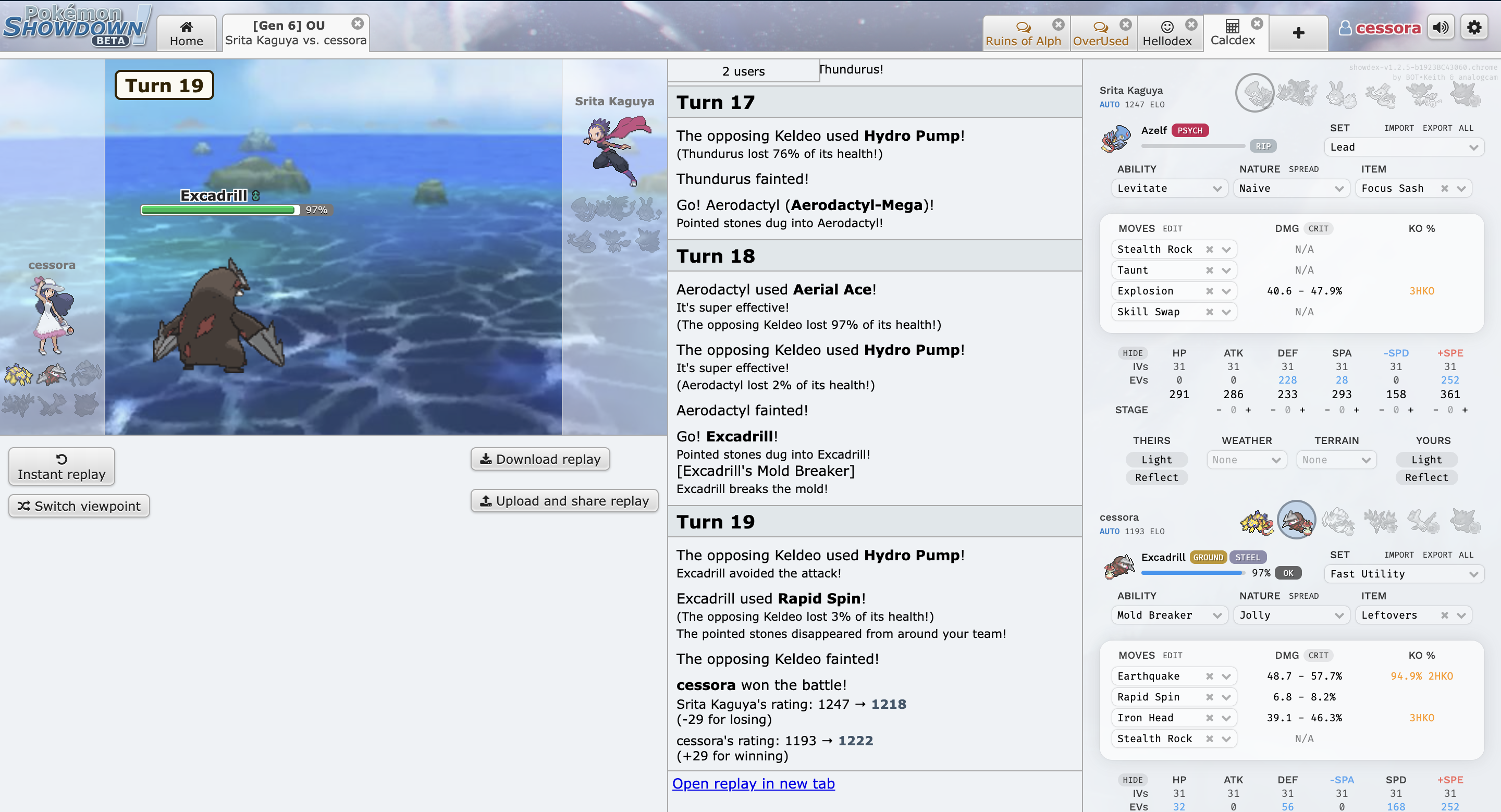The width and height of the screenshot is (1501, 812).
Task: Toggle THEIRS Reflect
Action: (1156, 477)
